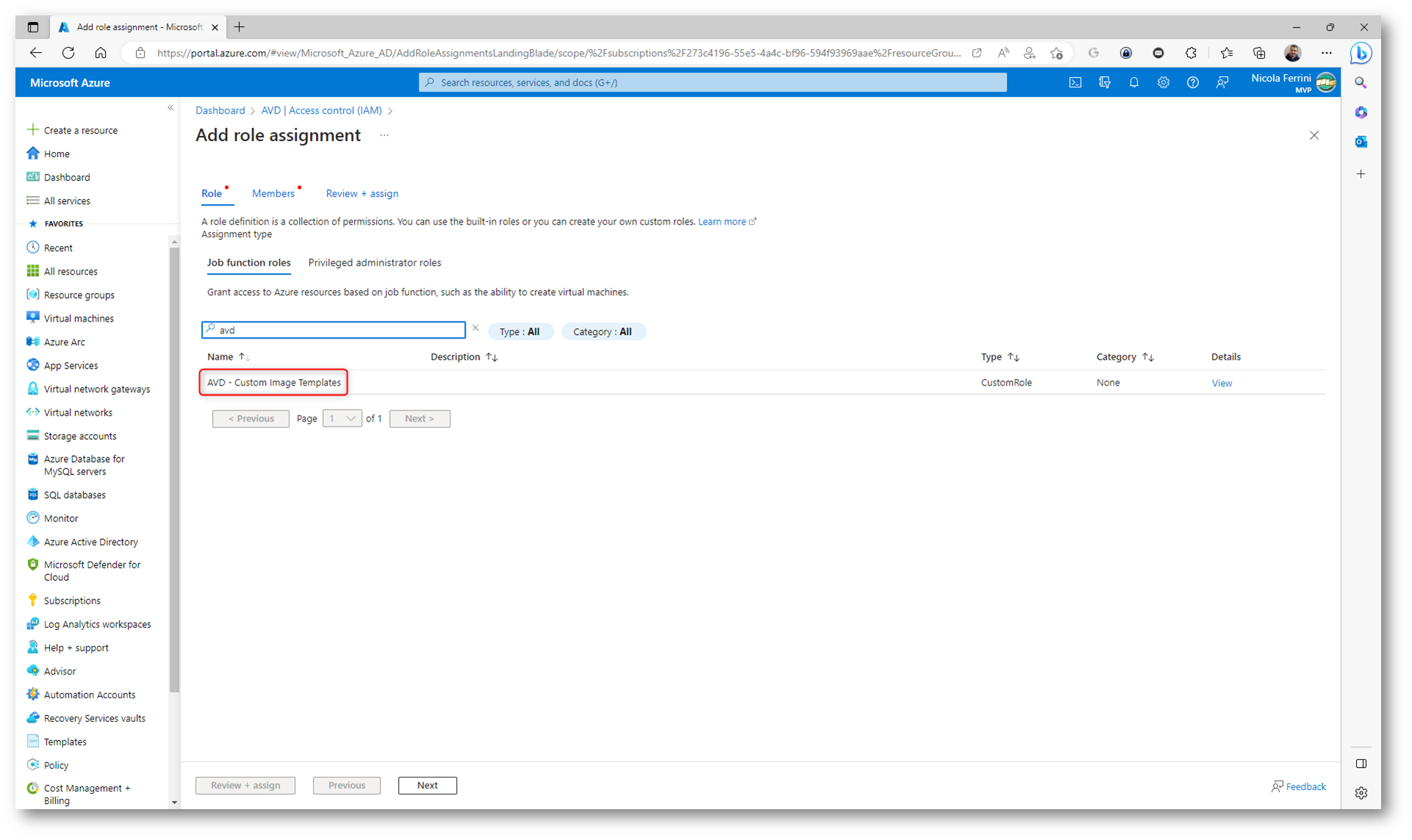Select AVD - Custom Image Templates role

273,383
